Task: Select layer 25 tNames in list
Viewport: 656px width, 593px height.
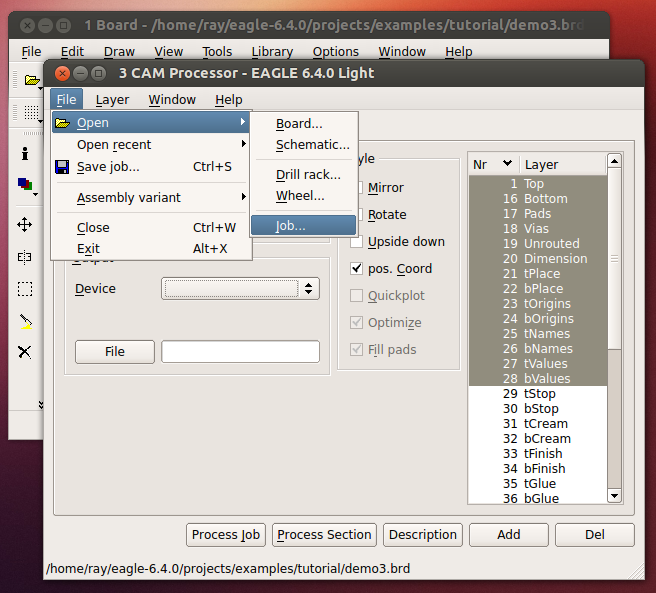Action: pos(538,333)
